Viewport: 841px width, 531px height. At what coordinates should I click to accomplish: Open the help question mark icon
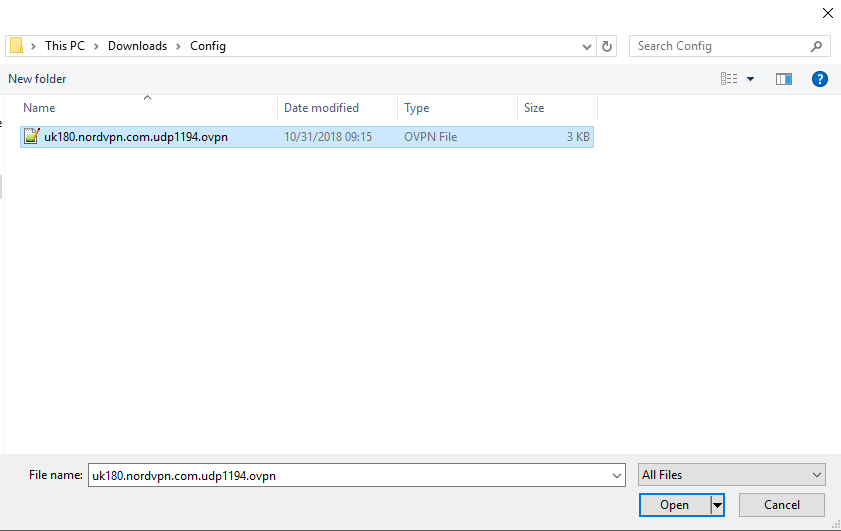click(820, 79)
